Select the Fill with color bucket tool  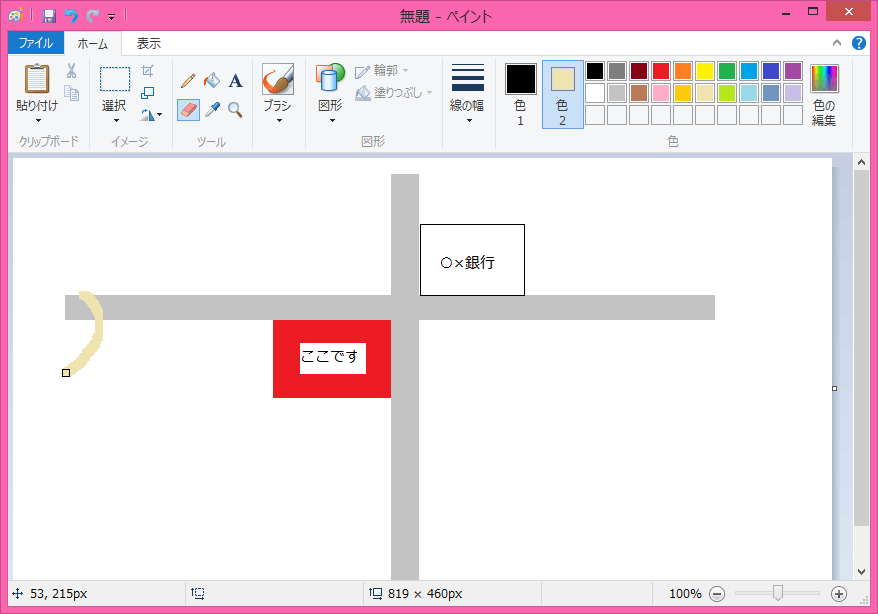tap(212, 81)
